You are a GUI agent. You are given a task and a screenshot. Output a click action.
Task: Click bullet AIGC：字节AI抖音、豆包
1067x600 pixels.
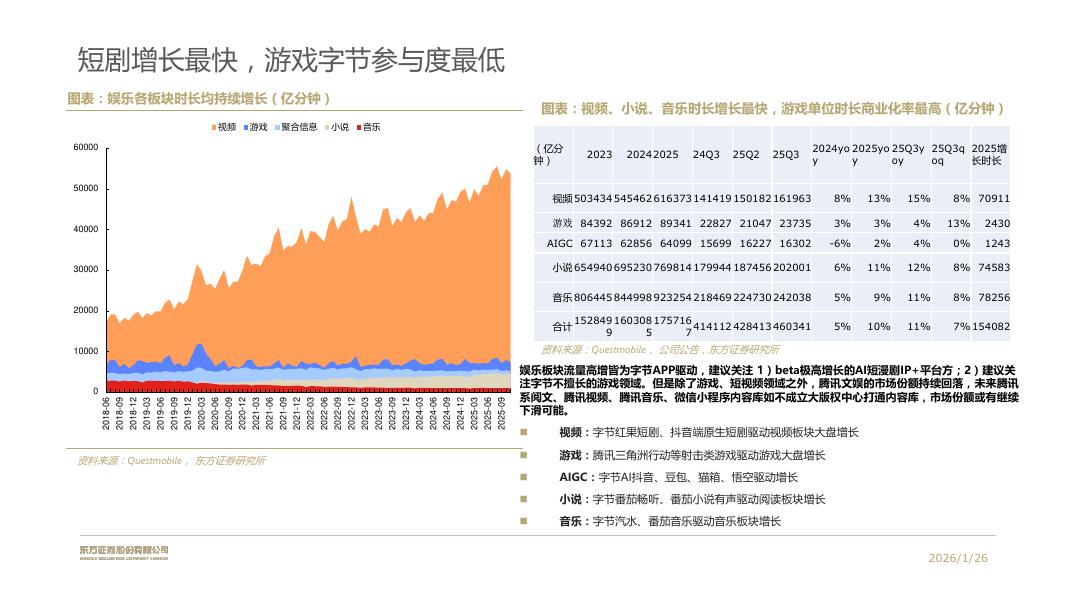[678, 478]
